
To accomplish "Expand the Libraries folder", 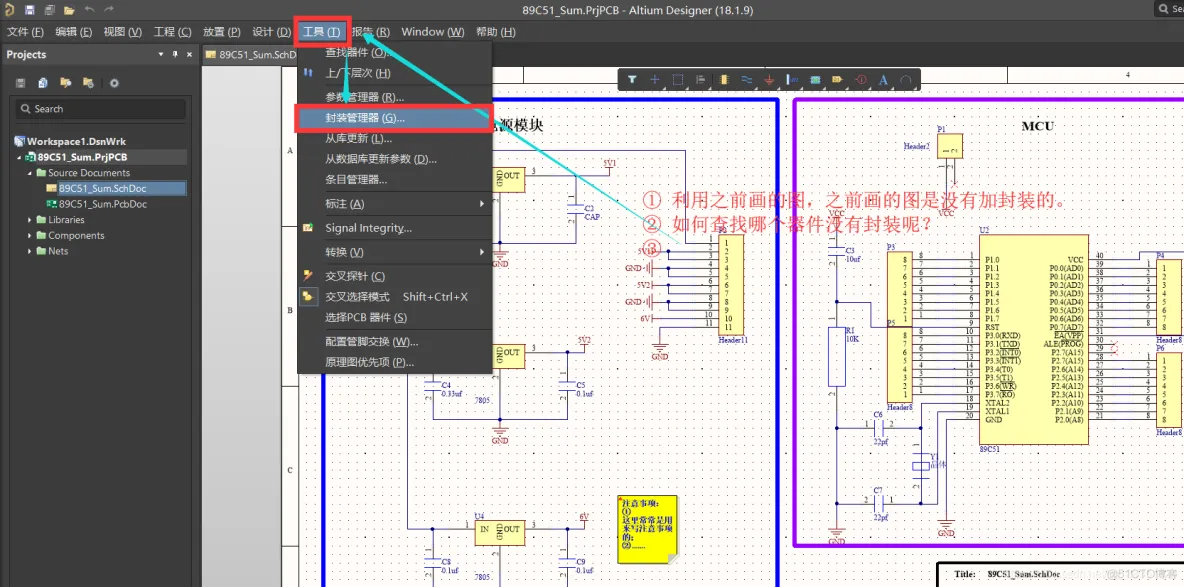I will (30, 220).
